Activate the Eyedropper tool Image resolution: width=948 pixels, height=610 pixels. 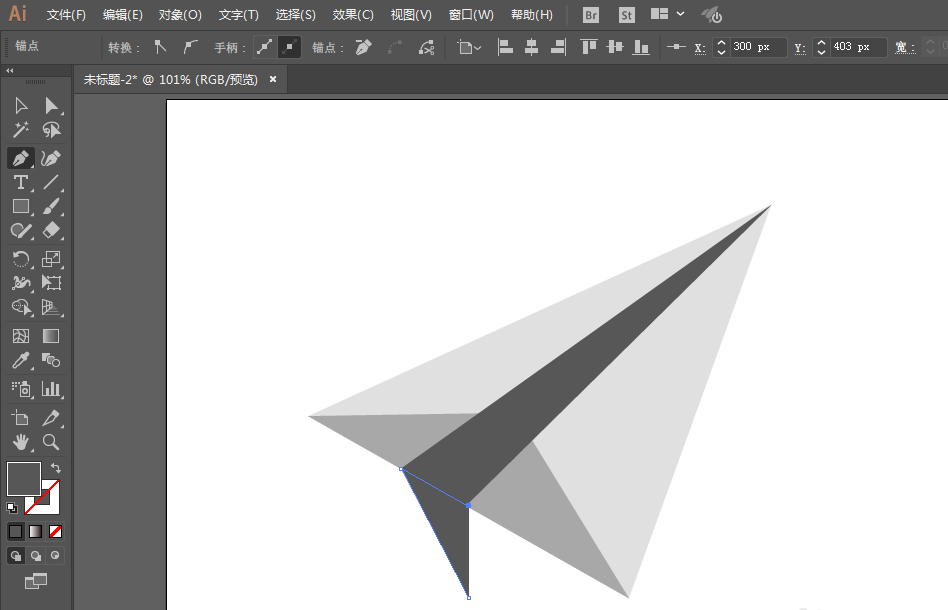(20, 361)
